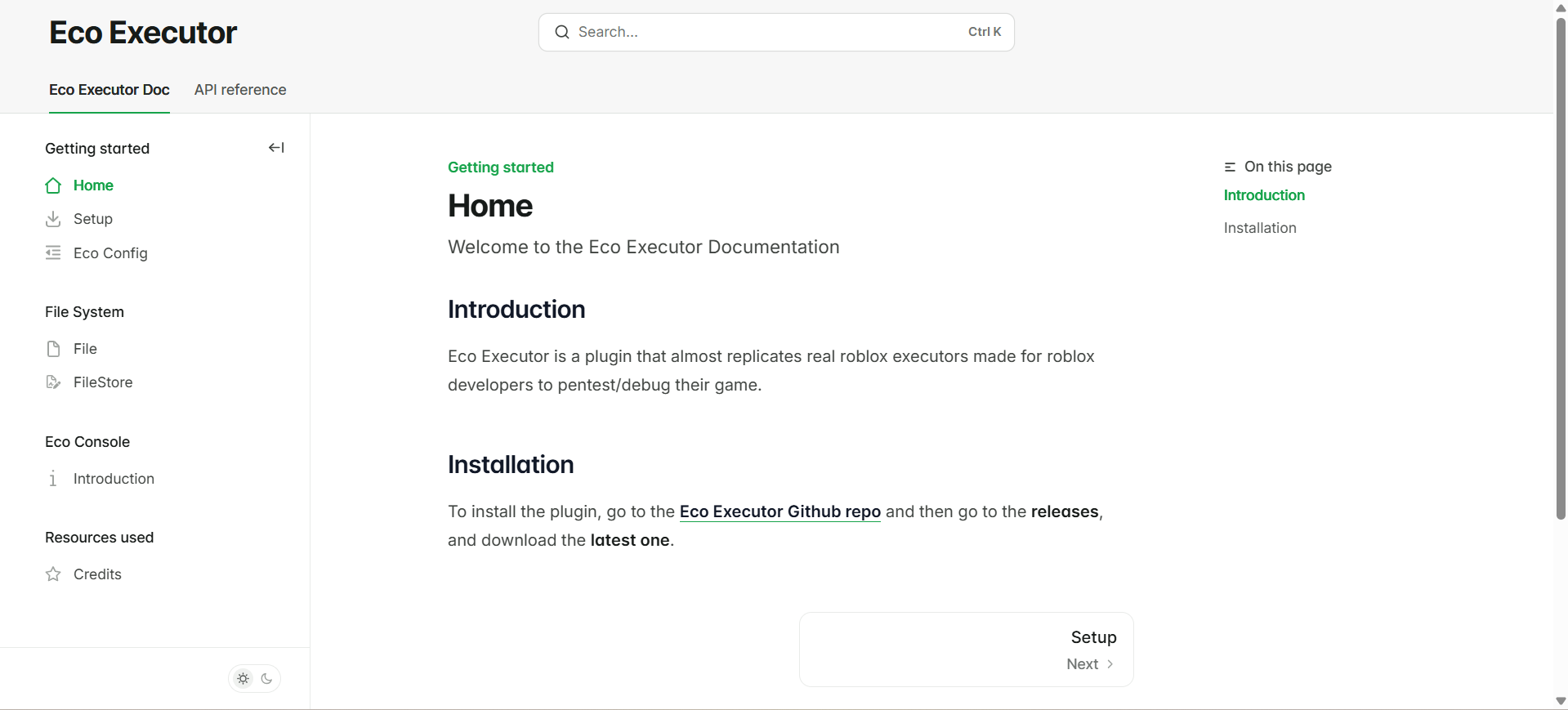Click the Getting started sidebar group label
The image size is (1568, 710).
tap(97, 149)
